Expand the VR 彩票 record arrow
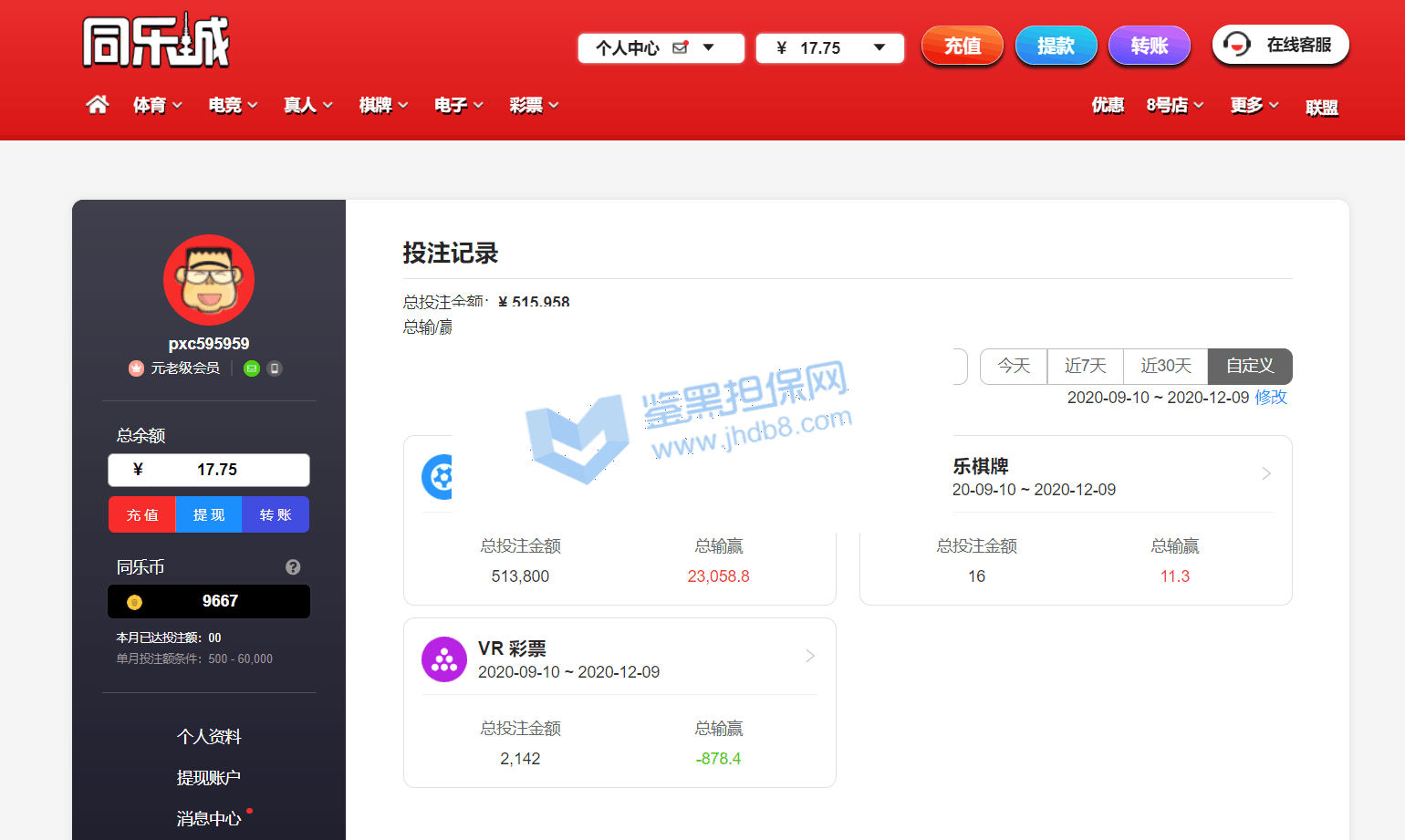The image size is (1405, 840). [x=809, y=656]
